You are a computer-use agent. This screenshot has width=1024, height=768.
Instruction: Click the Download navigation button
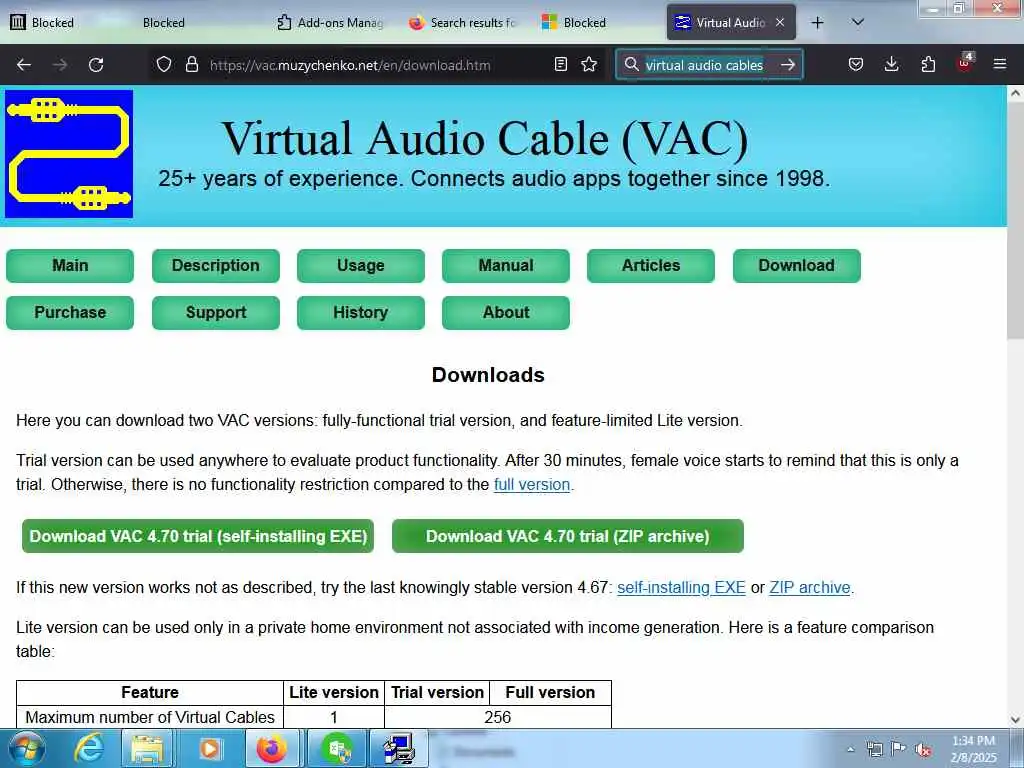[x=796, y=266]
